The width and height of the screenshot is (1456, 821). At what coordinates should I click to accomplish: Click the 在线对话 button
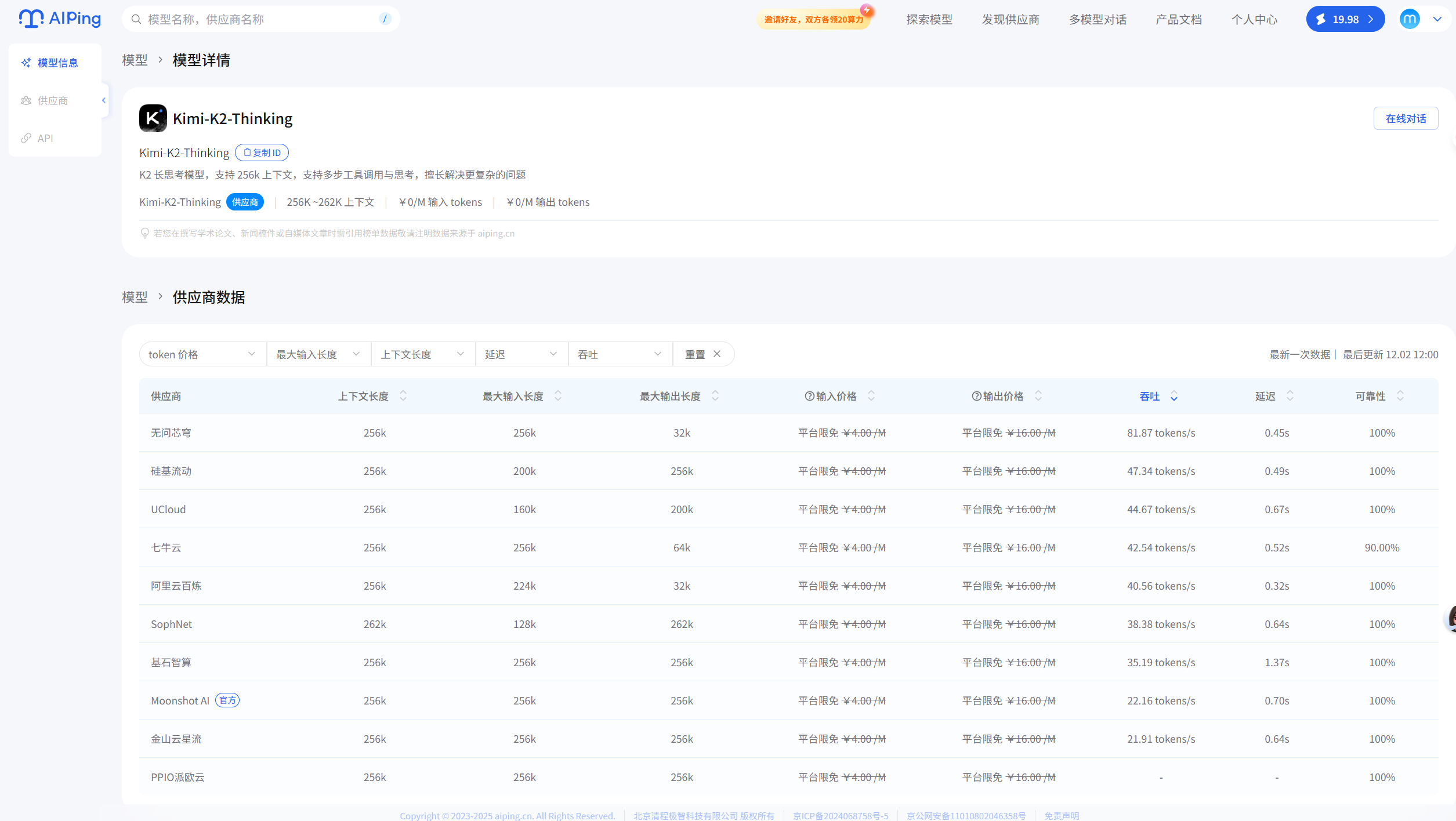click(x=1405, y=118)
